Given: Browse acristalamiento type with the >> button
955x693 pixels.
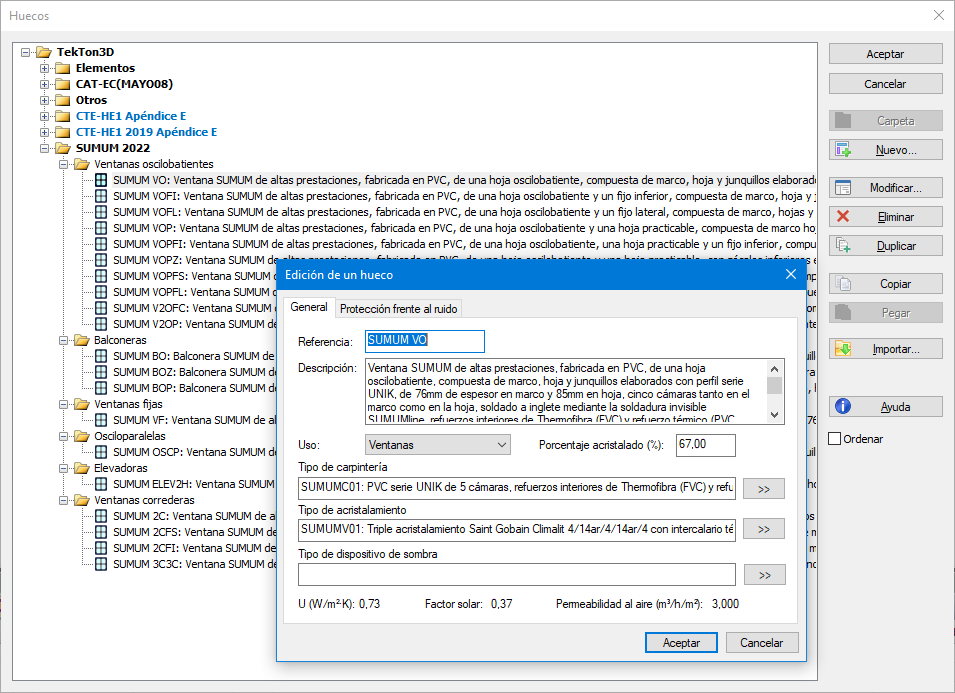Looking at the screenshot, I should point(764,529).
